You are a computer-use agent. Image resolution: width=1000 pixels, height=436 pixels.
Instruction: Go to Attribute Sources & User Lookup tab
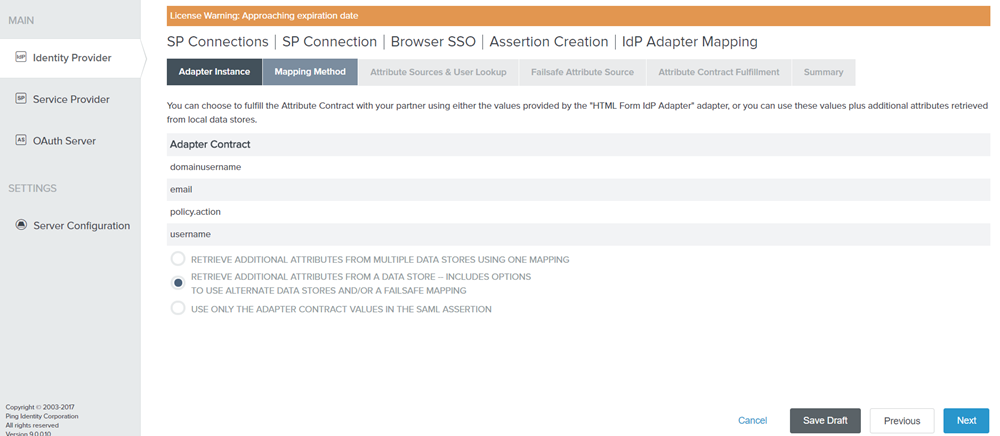pyautogui.click(x=438, y=72)
